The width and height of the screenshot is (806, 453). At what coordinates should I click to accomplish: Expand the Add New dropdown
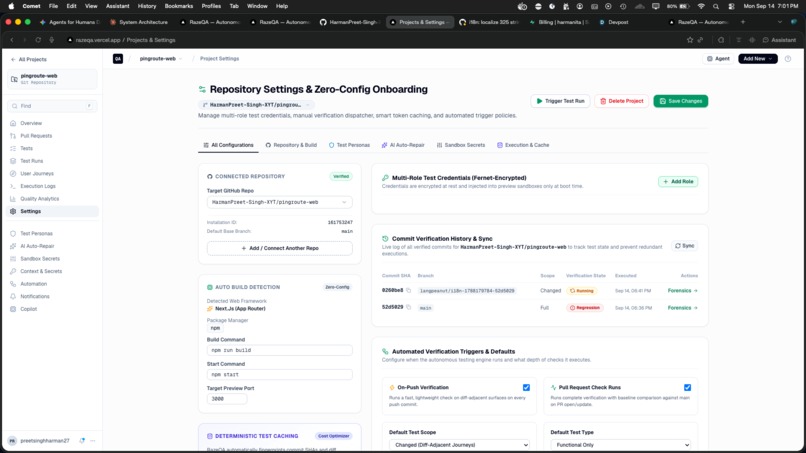tap(758, 59)
